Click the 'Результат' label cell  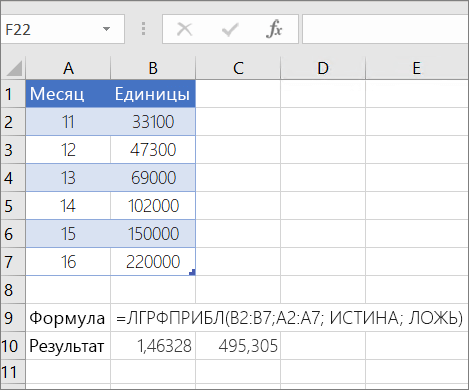(68, 345)
